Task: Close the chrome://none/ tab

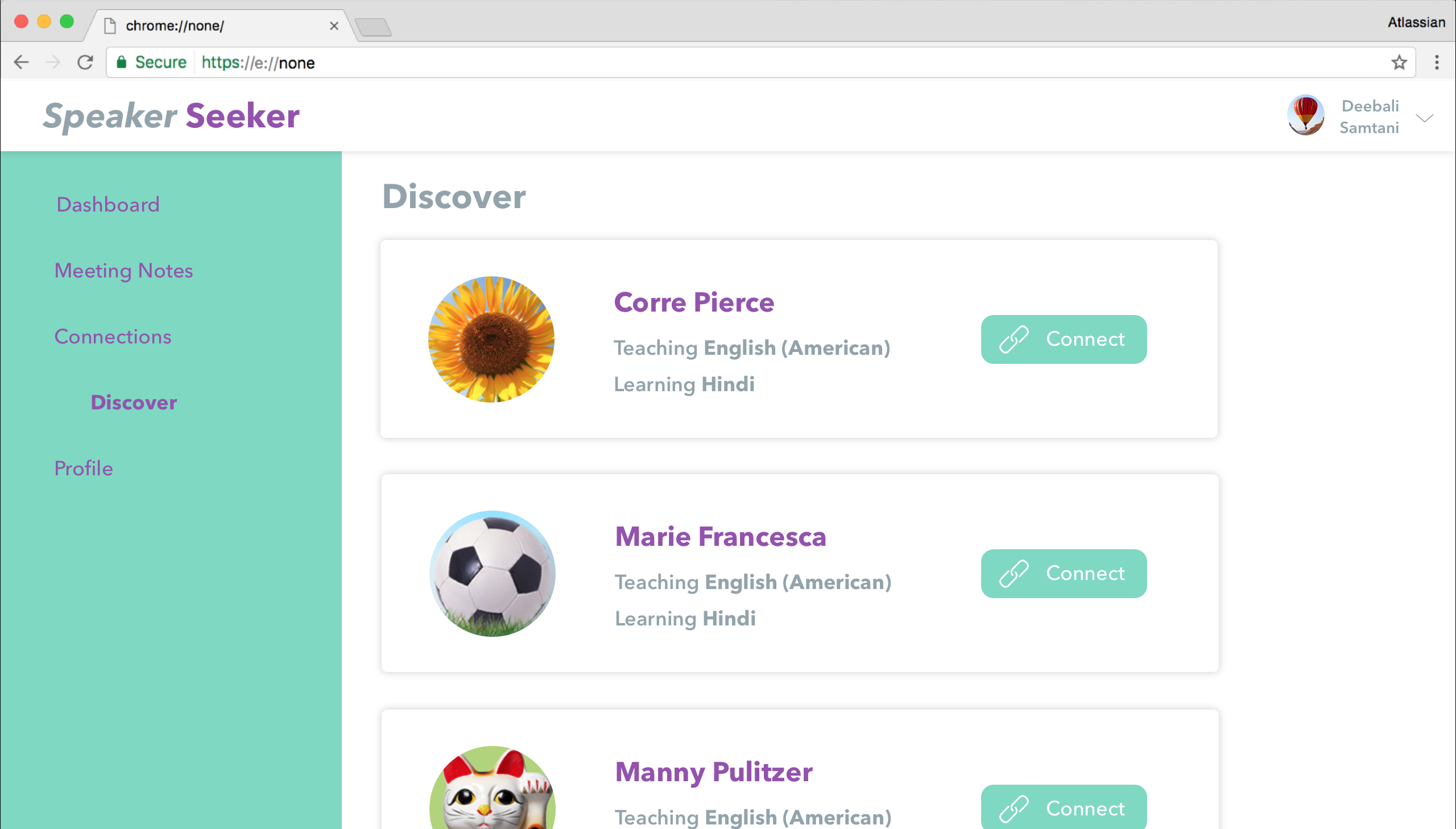Action: tap(334, 26)
